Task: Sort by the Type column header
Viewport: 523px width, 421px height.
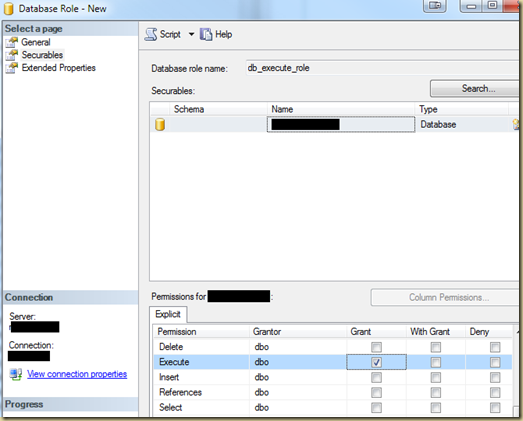Action: tap(462, 109)
